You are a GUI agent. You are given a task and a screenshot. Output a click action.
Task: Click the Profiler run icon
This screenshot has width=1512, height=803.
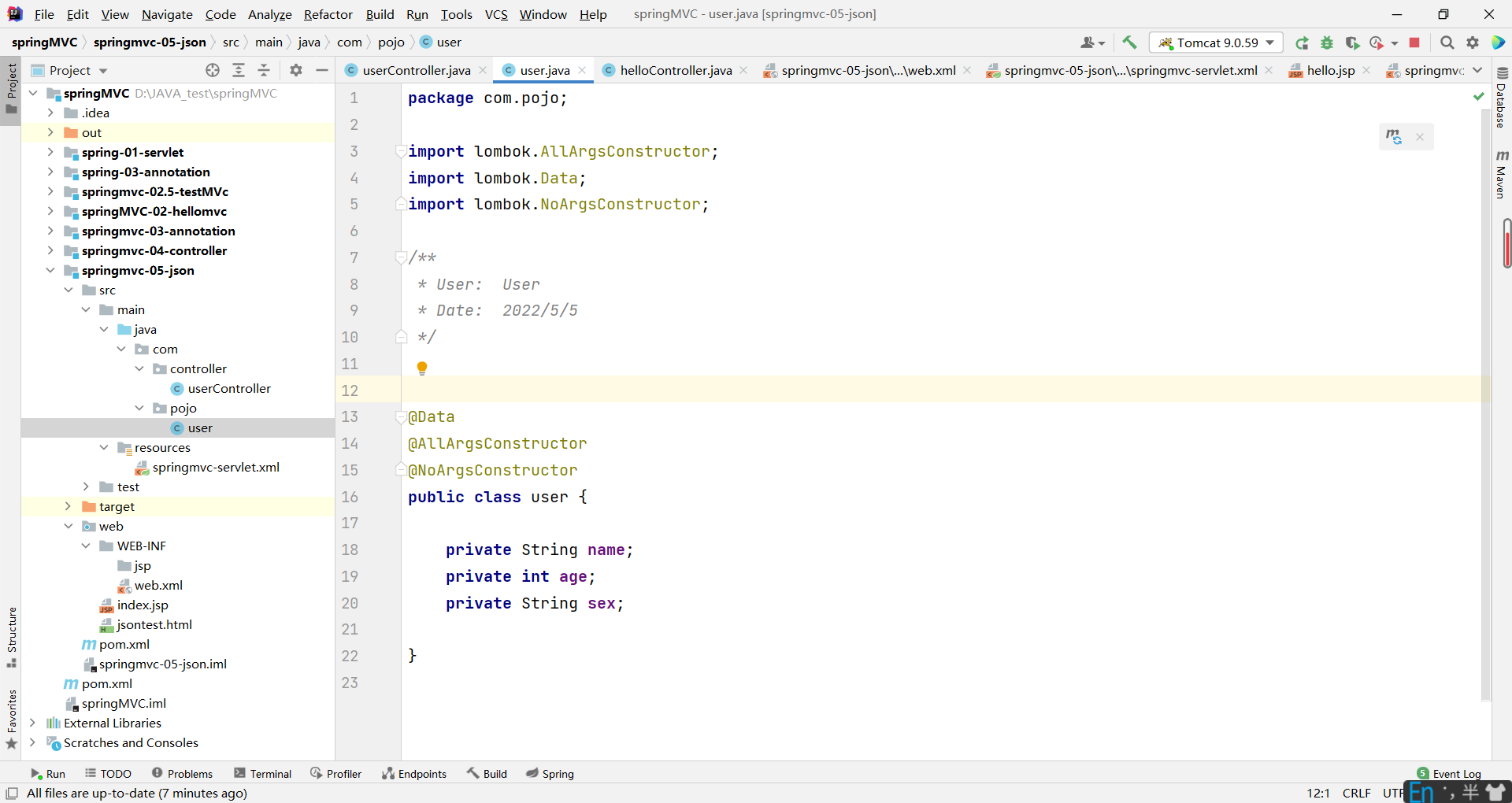1377,43
